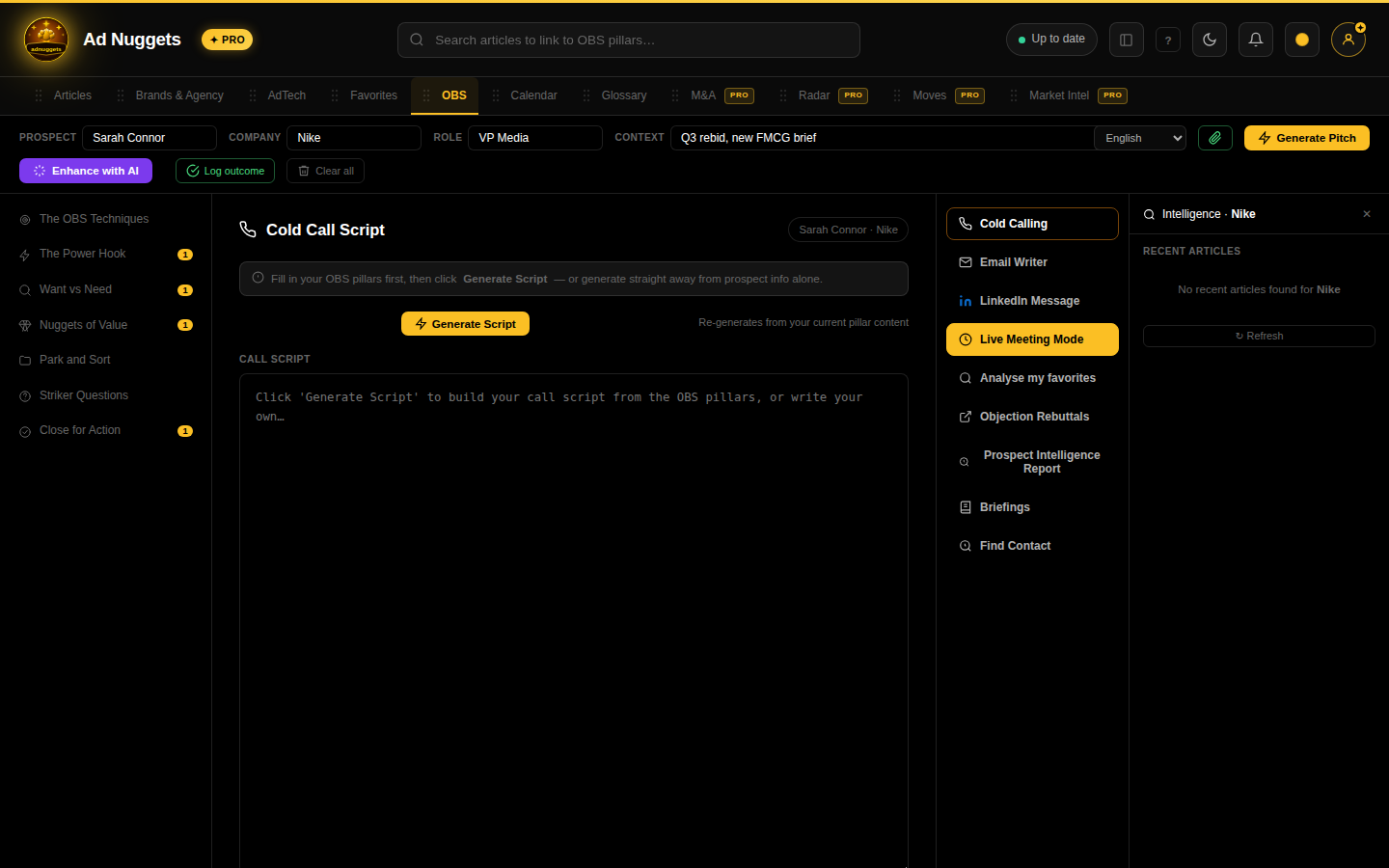Click the Ad Nuggets logo icon
1389x868 pixels.
tap(46, 40)
